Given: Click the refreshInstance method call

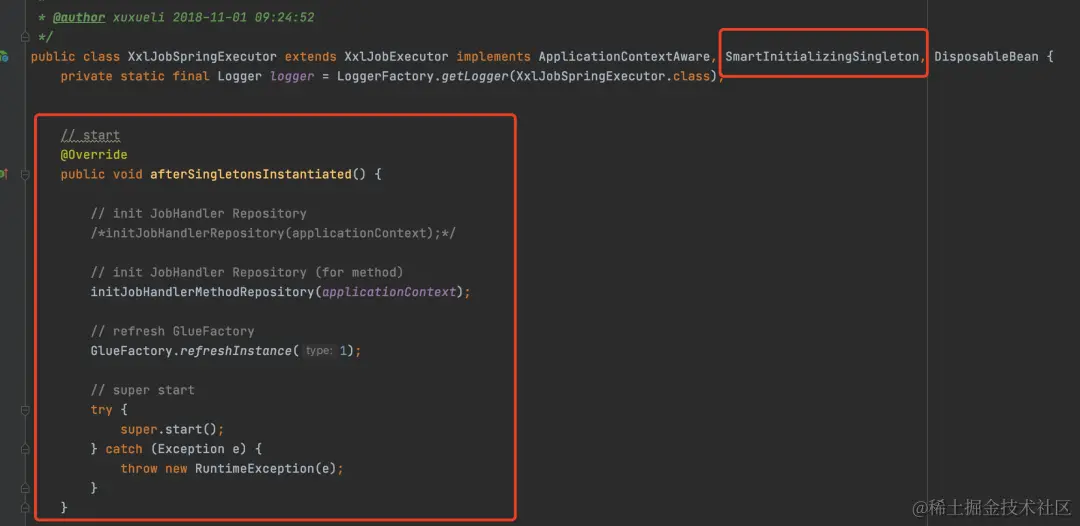Looking at the screenshot, I should (236, 351).
